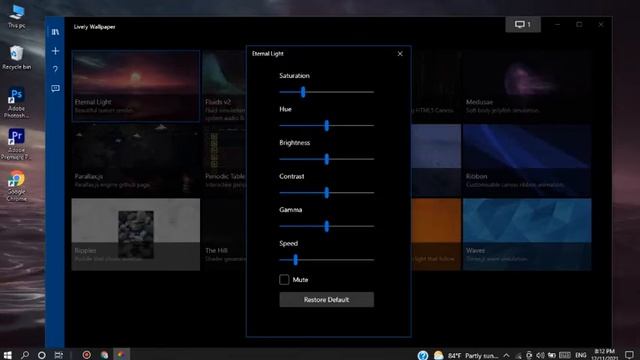Screen dimensions: 640x360
Task: Click the volume speaker tray icon
Action: click(540, 356)
